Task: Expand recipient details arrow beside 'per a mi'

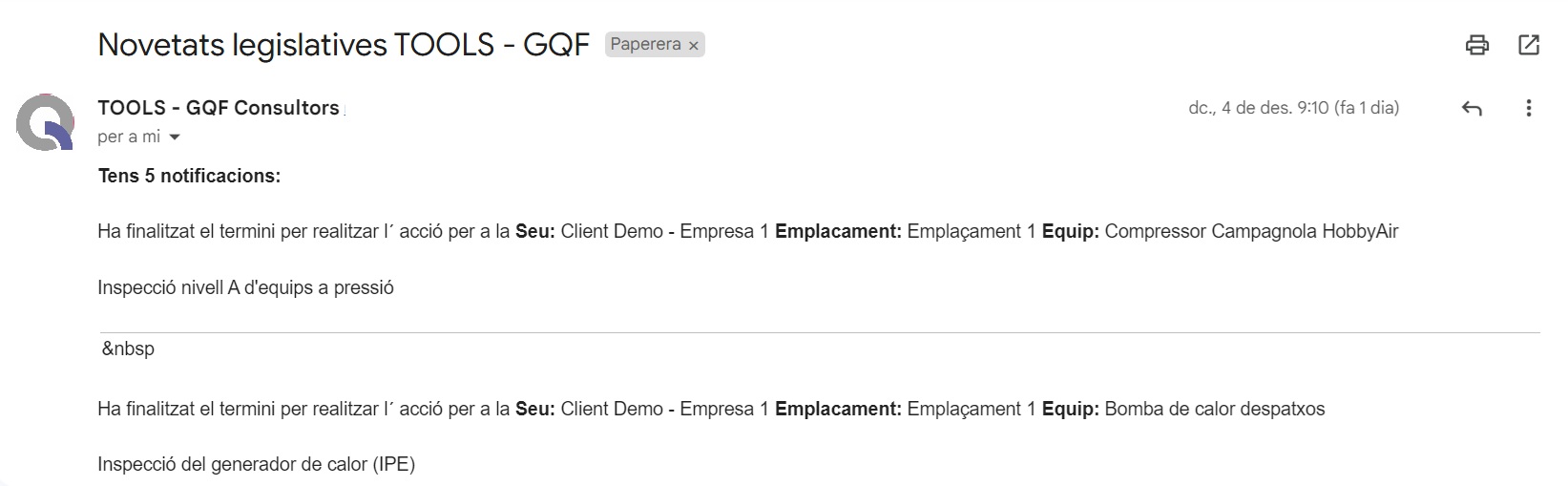Action: [x=175, y=137]
